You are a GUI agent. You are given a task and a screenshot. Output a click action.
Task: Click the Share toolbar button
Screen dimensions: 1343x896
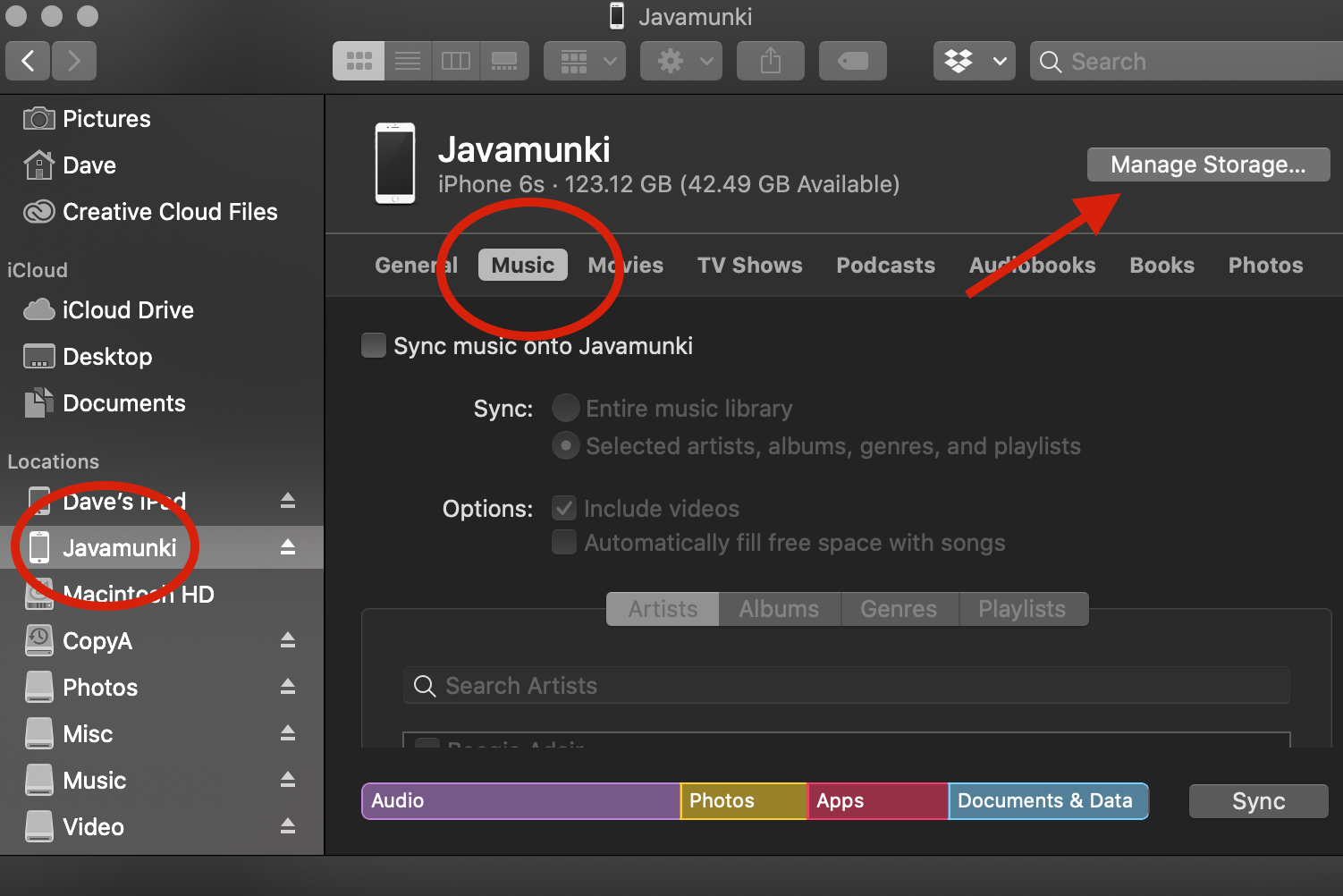[771, 61]
